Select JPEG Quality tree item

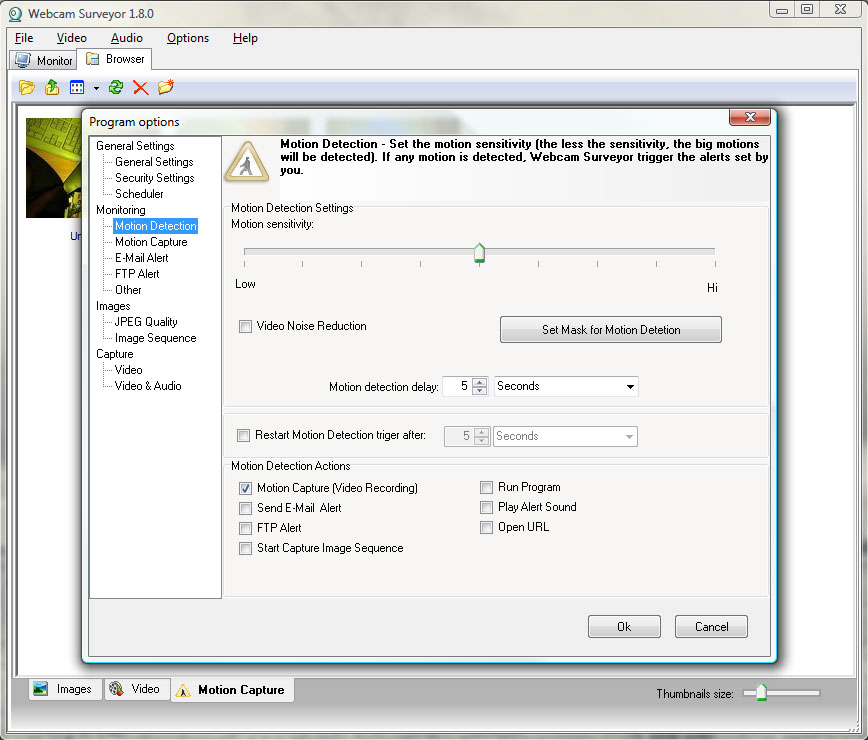[x=146, y=323]
